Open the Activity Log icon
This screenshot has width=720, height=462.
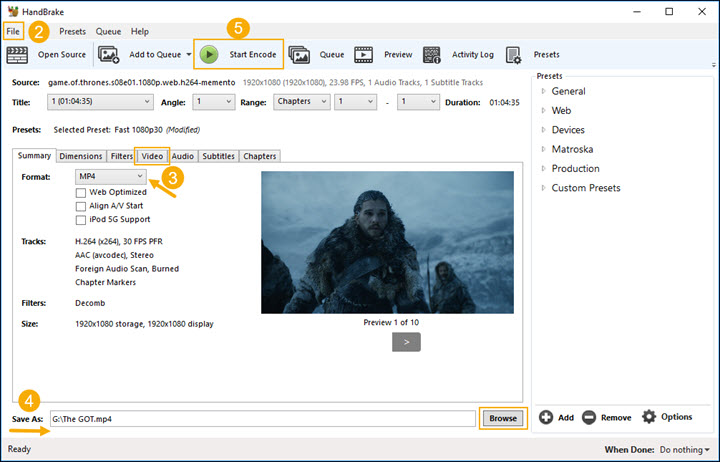pyautogui.click(x=432, y=55)
